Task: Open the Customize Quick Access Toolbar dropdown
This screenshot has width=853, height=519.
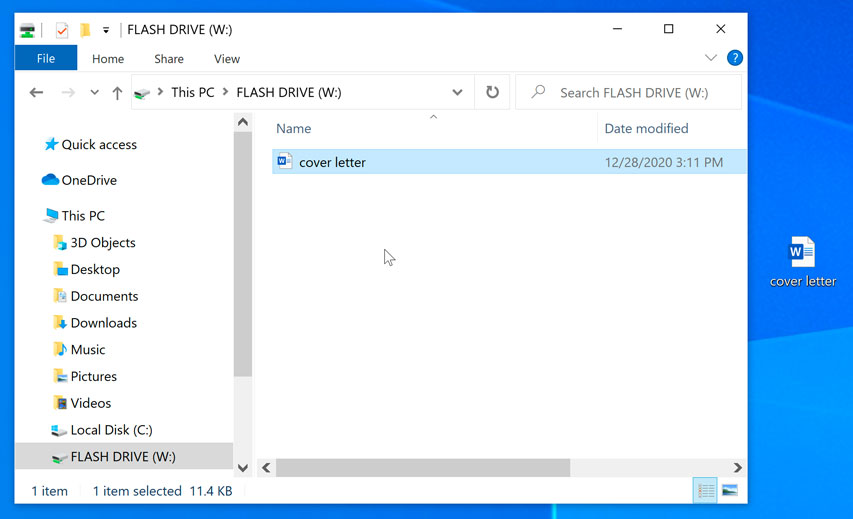Action: pos(106,30)
